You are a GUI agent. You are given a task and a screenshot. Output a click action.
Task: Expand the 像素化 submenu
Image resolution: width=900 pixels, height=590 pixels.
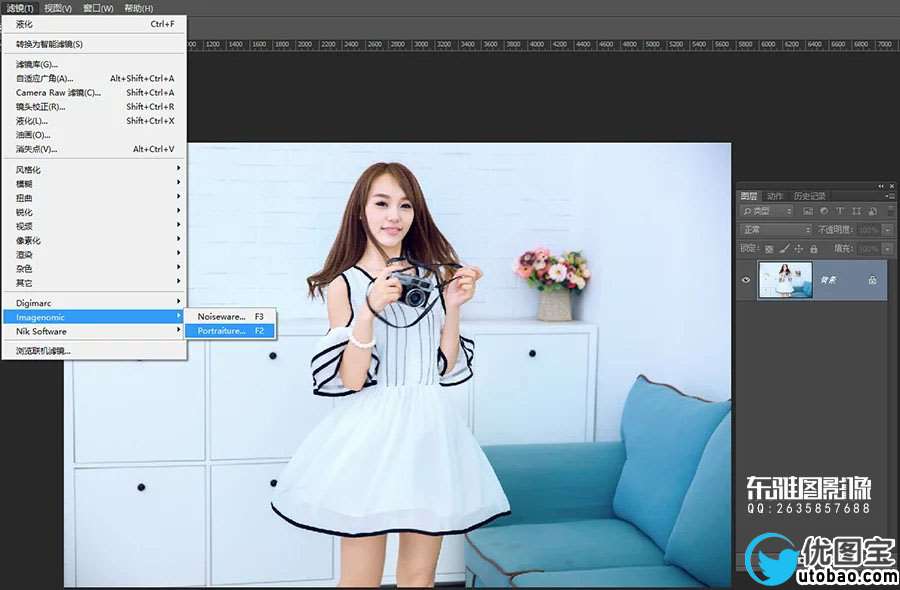95,240
